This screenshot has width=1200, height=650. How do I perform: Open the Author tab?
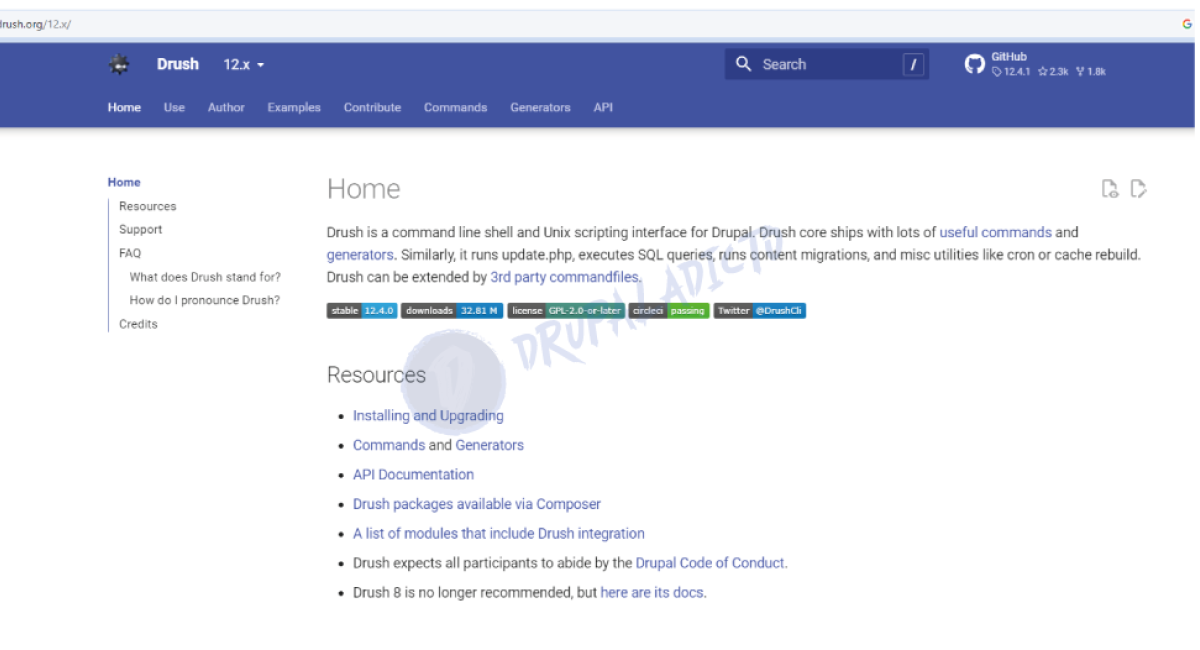226,107
